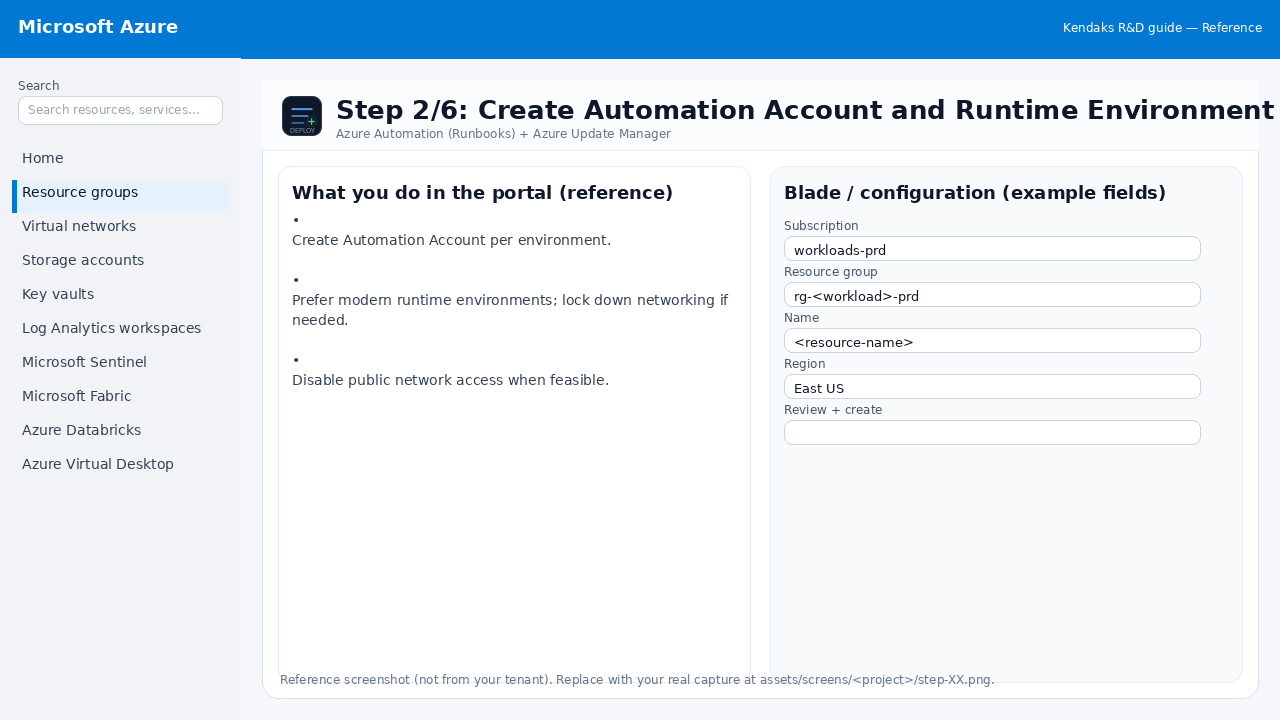The width and height of the screenshot is (1280, 720).
Task: Click the Name field with <resource-name>
Action: (x=992, y=341)
